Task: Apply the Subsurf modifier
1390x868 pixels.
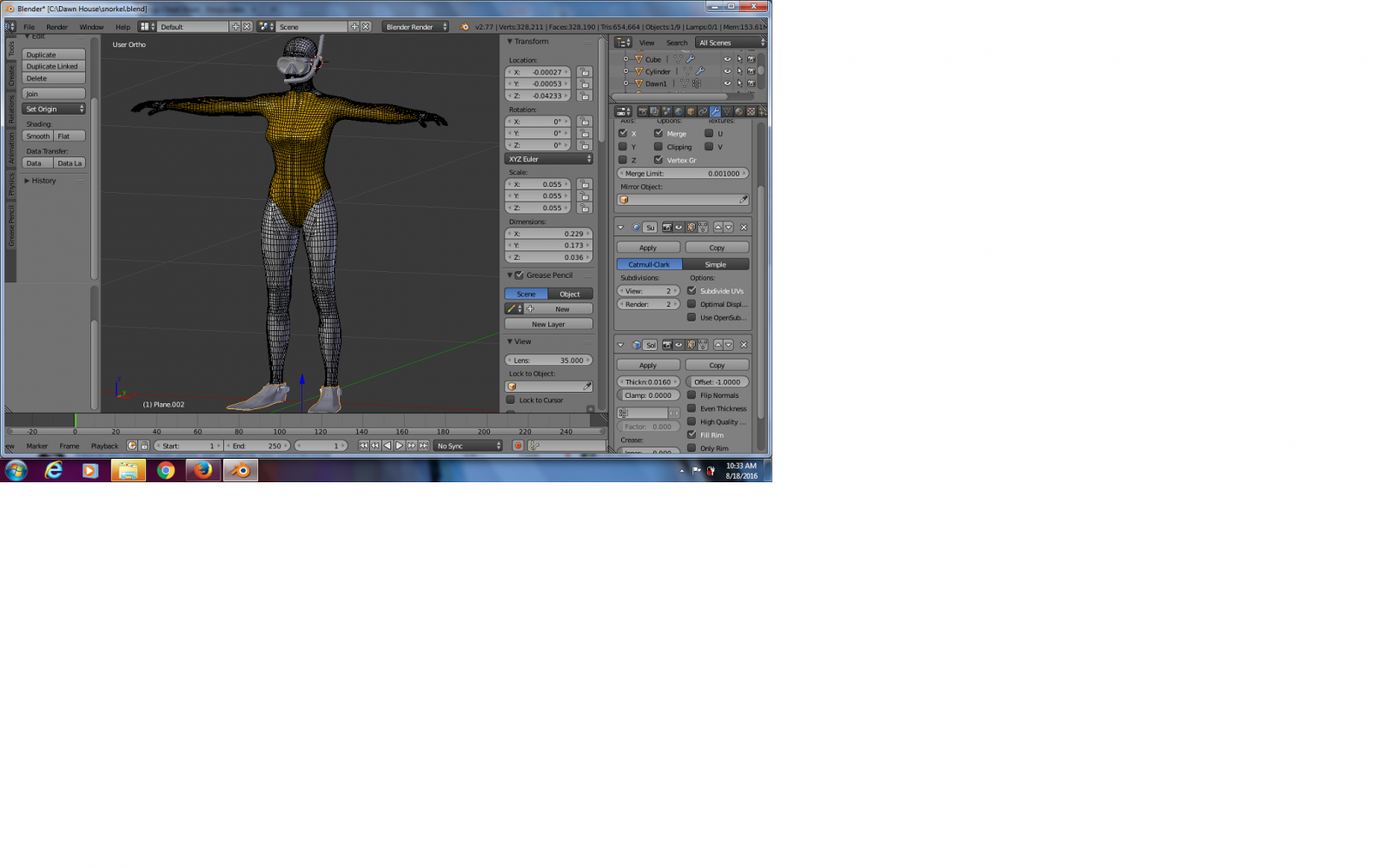Action: pyautogui.click(x=648, y=248)
